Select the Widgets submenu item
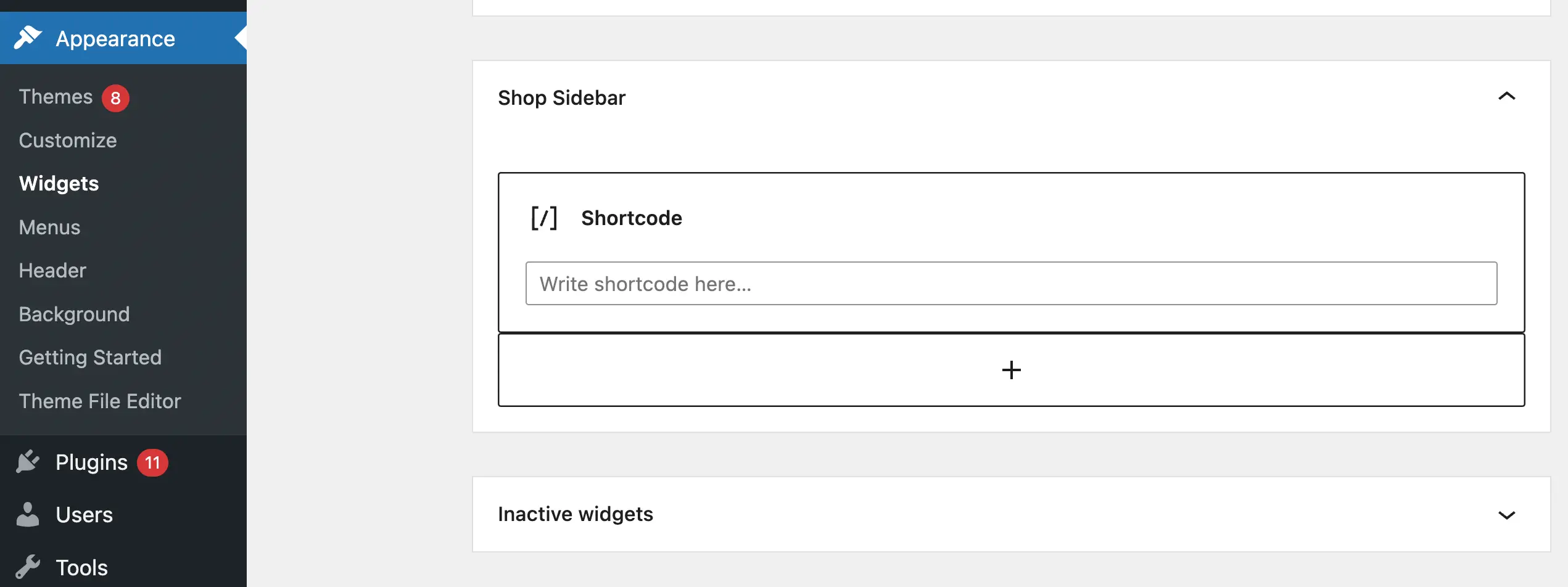The height and width of the screenshot is (587, 1568). 59,184
